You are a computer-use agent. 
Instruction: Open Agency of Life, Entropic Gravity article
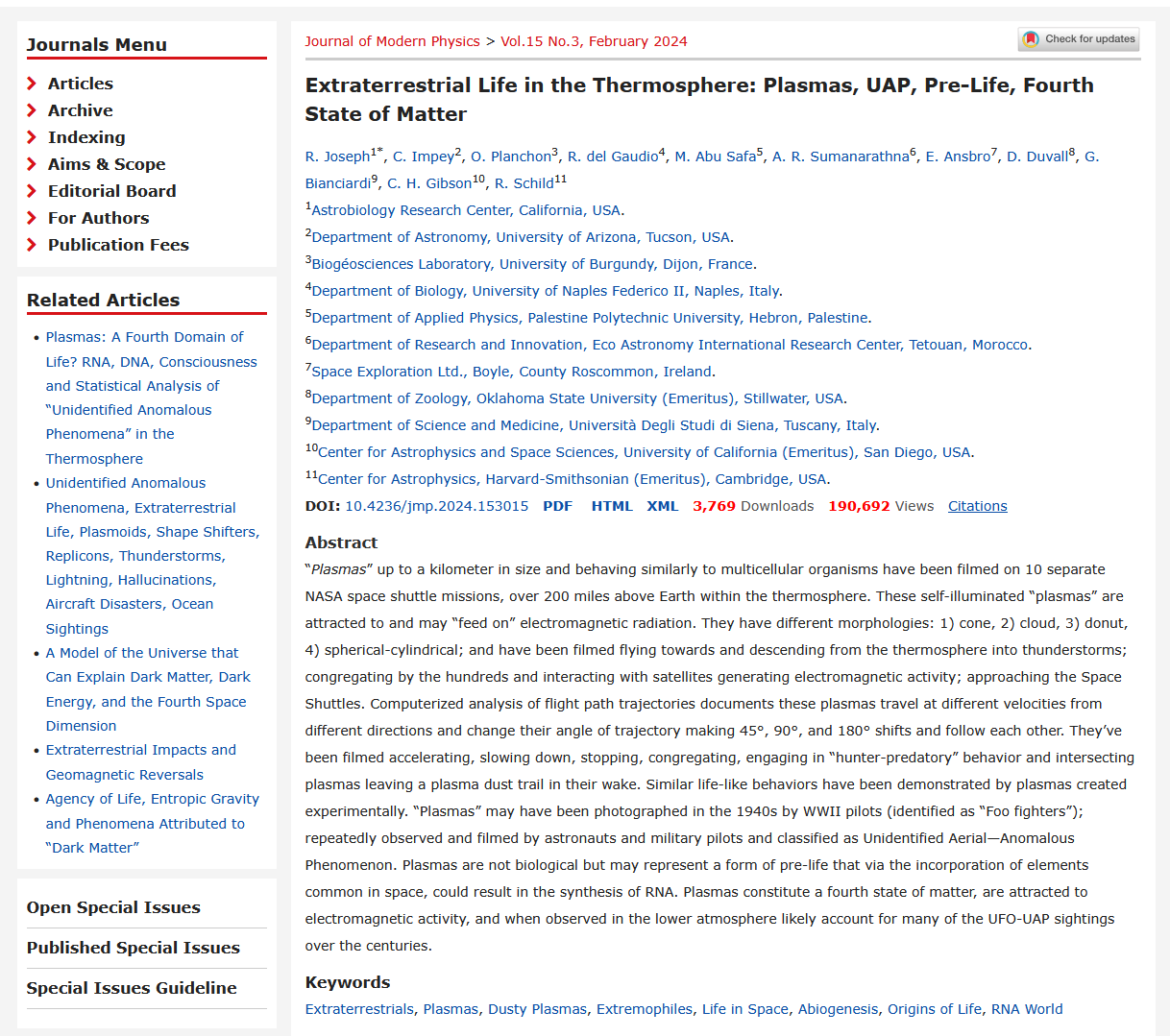[x=152, y=823]
